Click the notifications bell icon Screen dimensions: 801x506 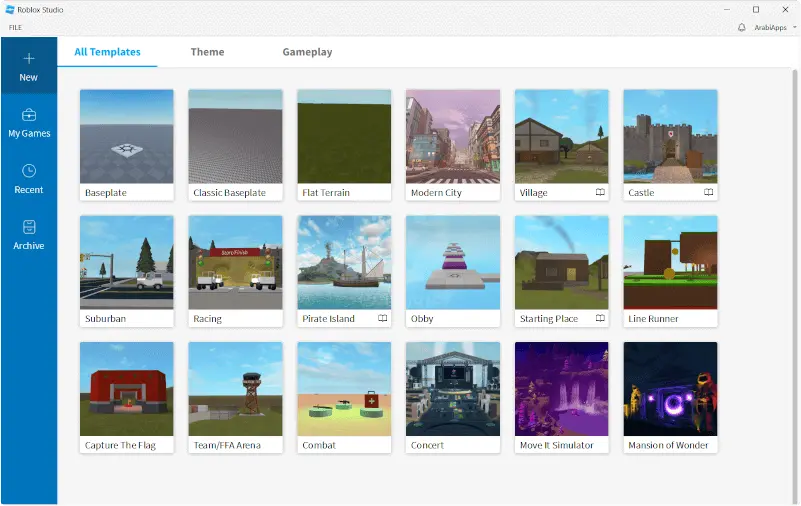[742, 28]
